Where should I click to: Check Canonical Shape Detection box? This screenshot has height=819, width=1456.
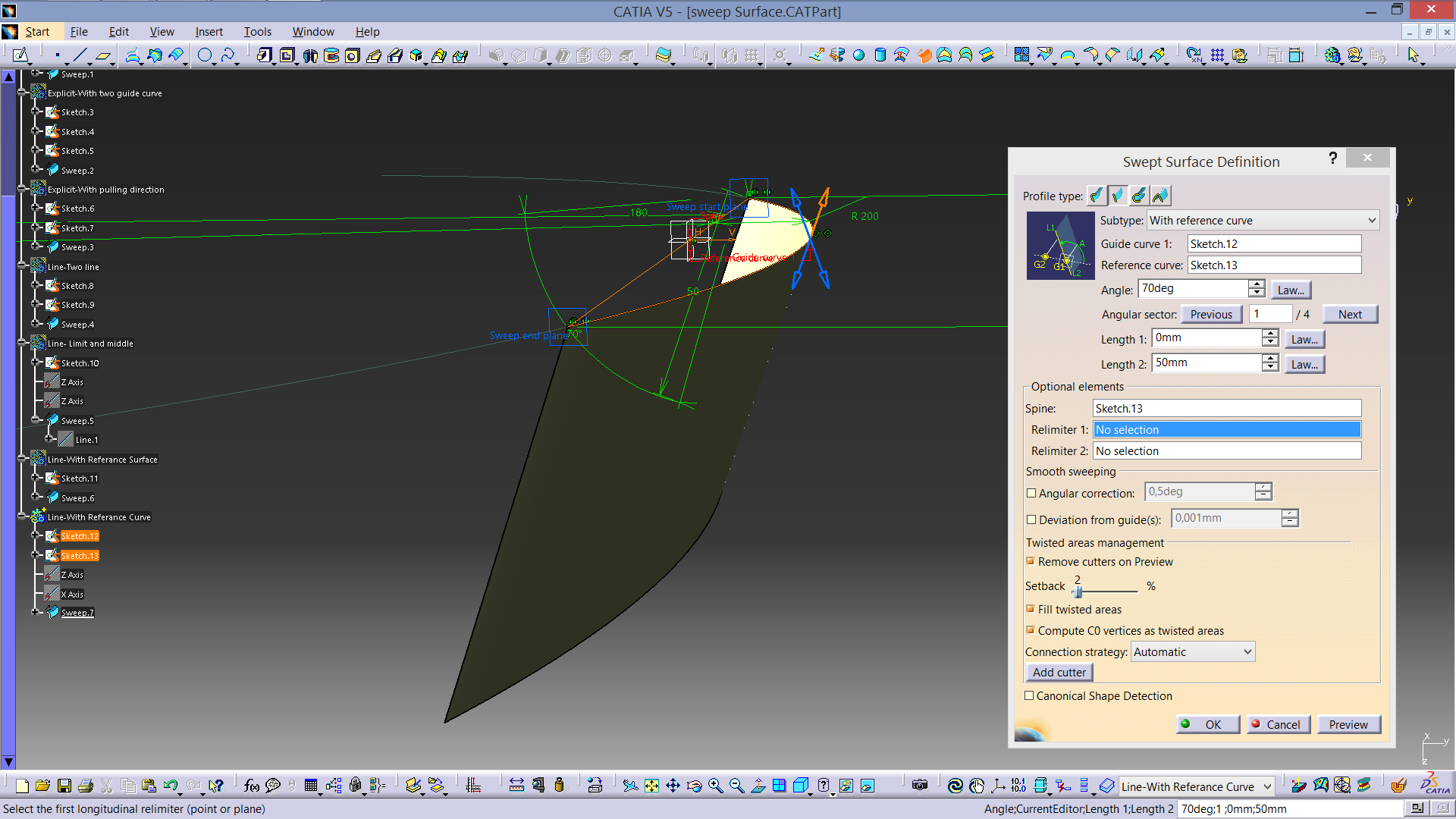1029,695
